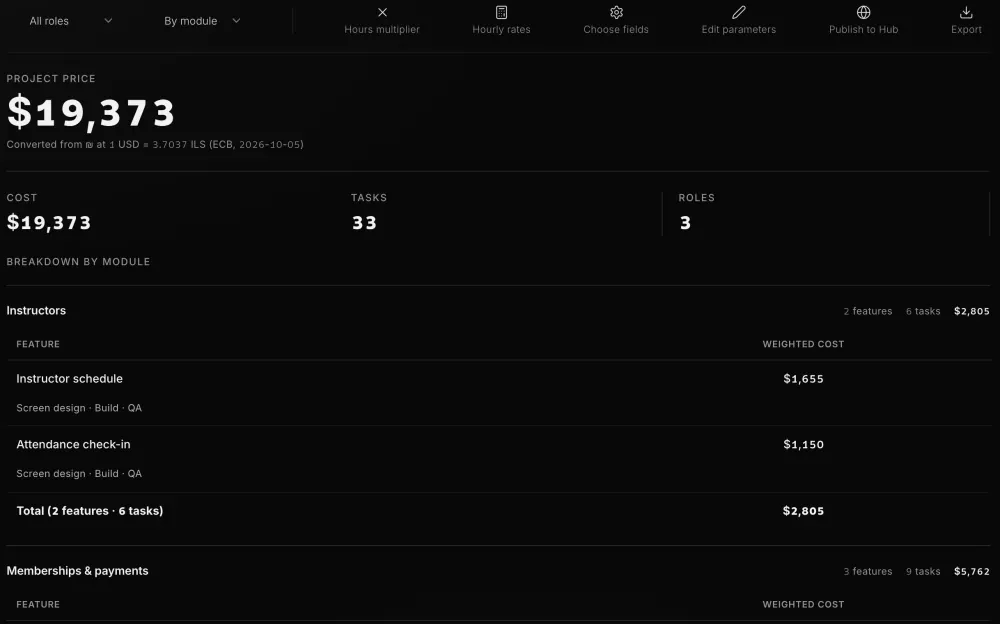The height and width of the screenshot is (624, 1000).
Task: Click the $19,373 project price figure
Action: point(91,112)
